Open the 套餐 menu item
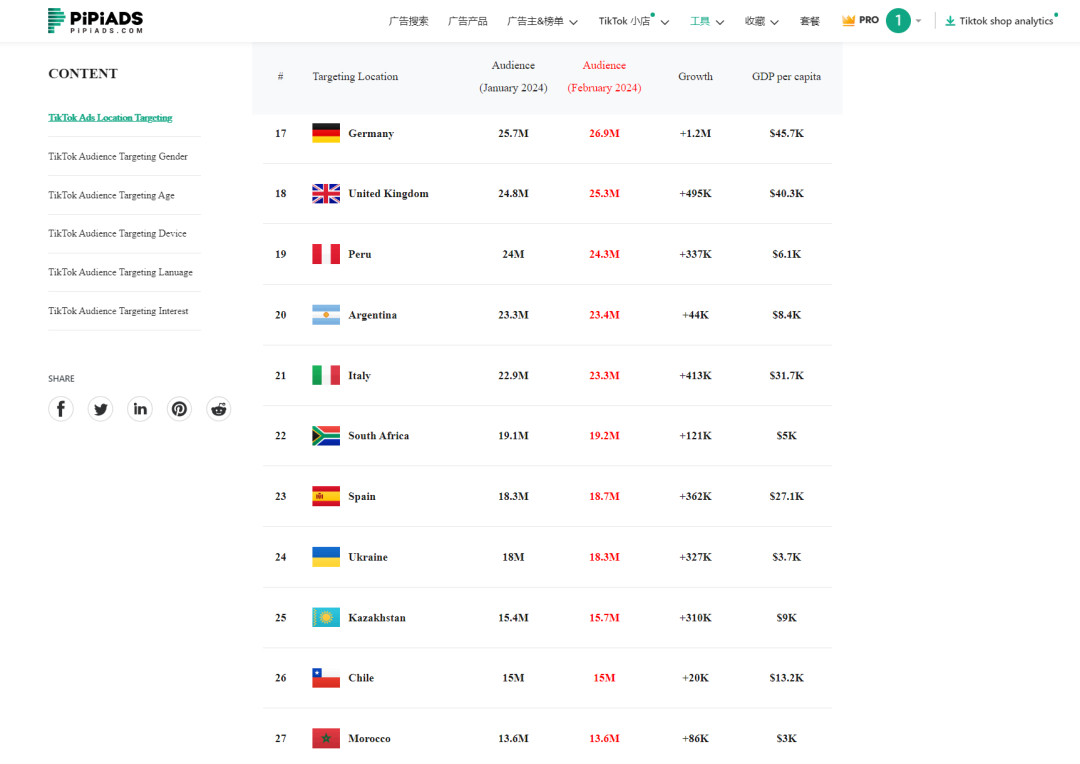Image resolution: width=1080 pixels, height=764 pixels. (x=809, y=21)
